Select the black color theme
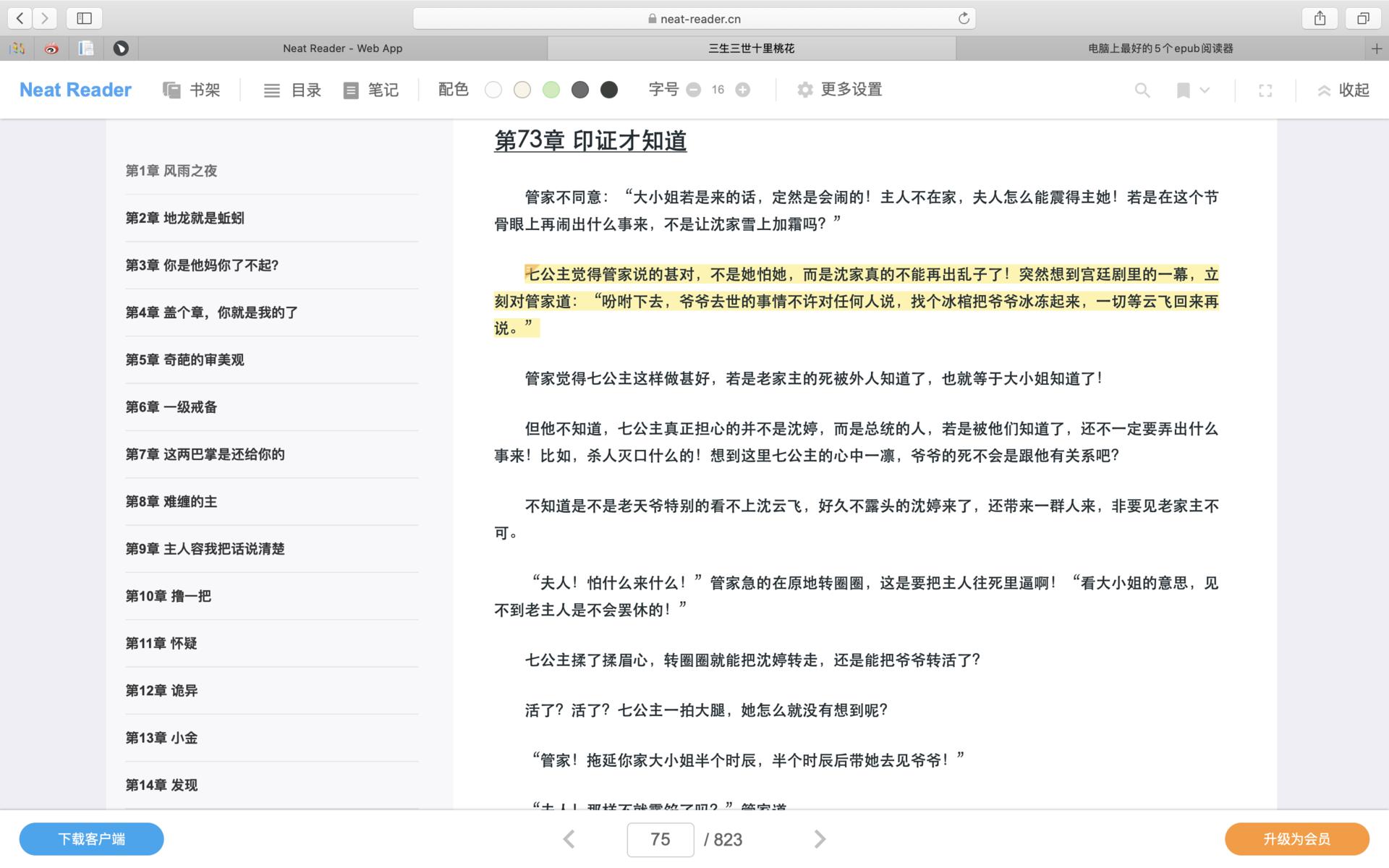 [x=609, y=90]
